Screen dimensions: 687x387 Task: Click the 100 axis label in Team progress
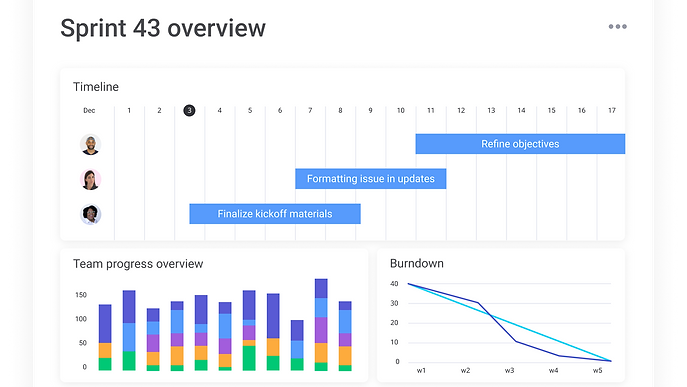[x=81, y=319]
